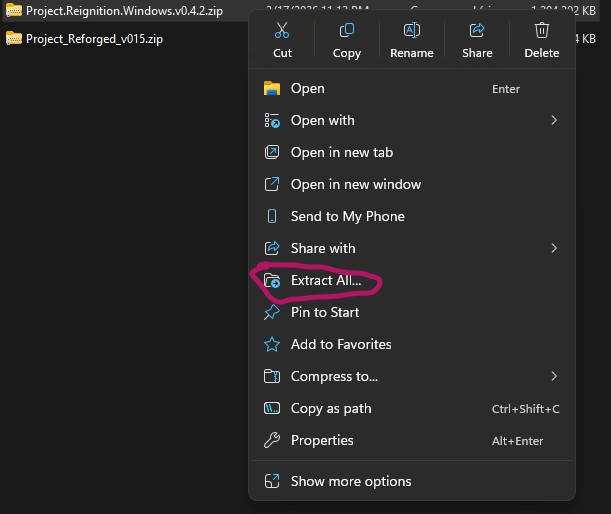Choose Copy as path
The width and height of the screenshot is (611, 514).
click(330, 408)
